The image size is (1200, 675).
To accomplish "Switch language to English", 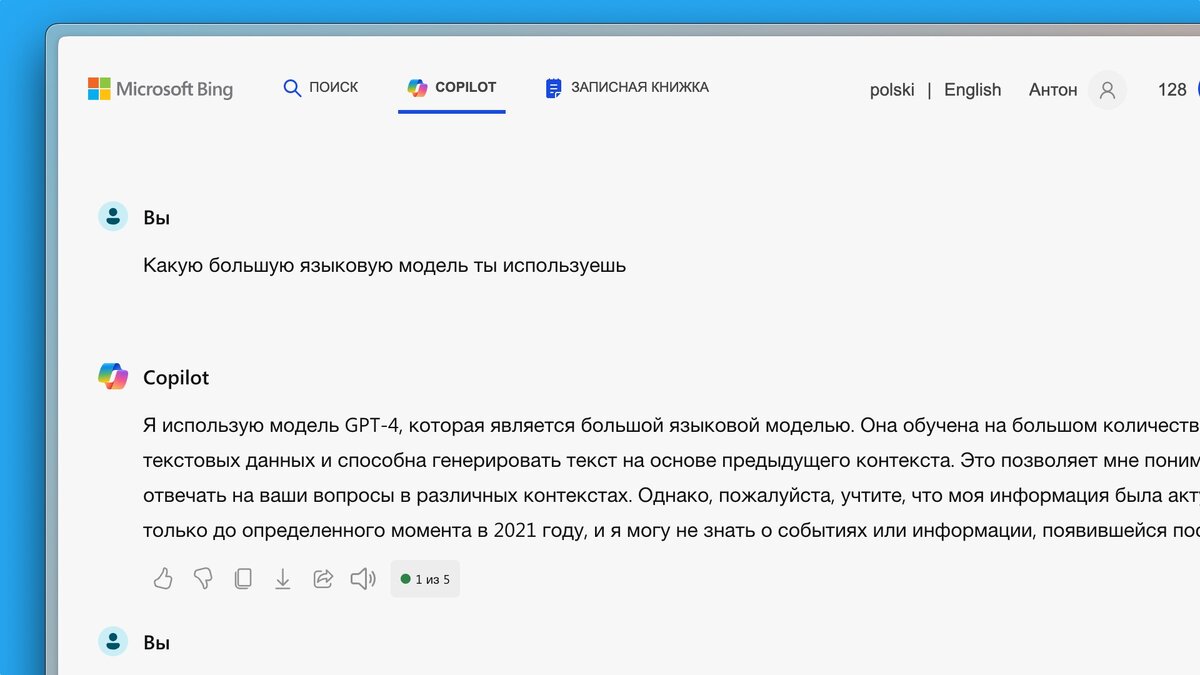I will [x=972, y=90].
